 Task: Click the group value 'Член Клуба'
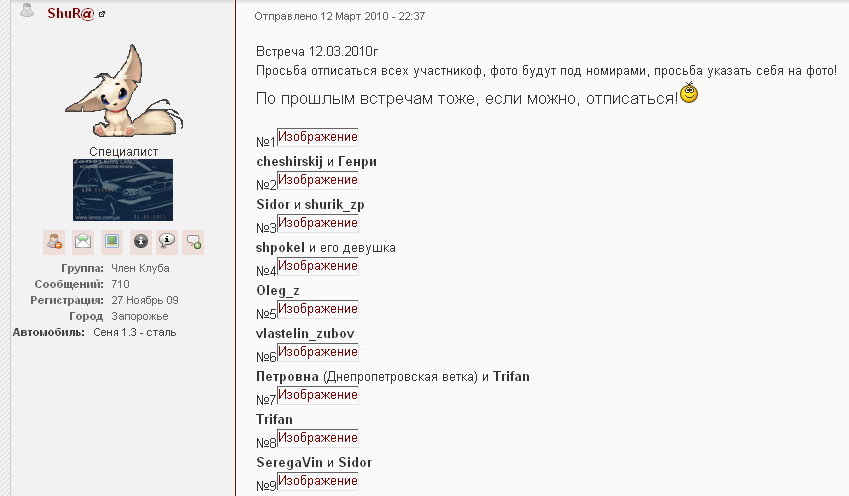point(140,268)
